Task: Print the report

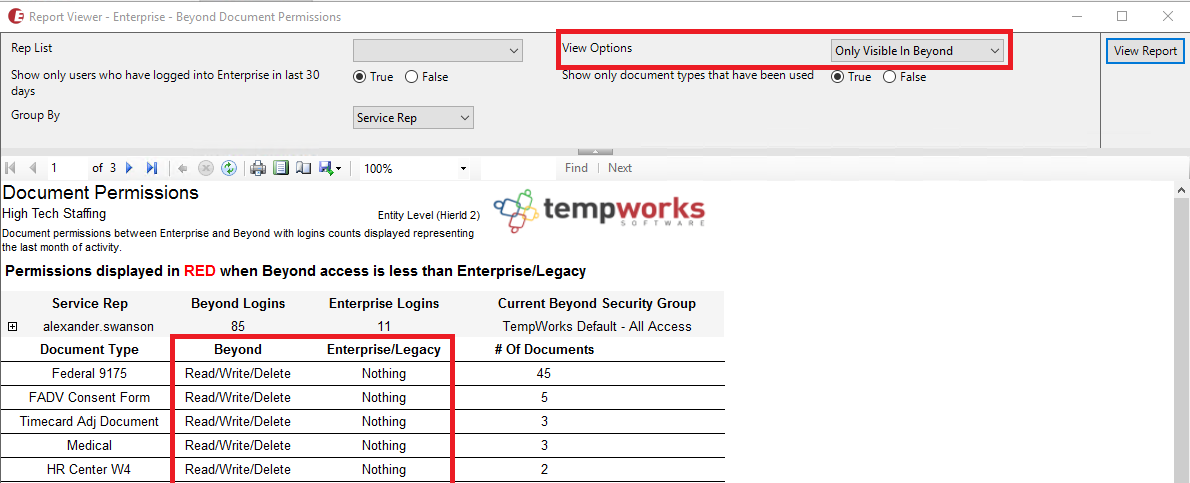Action: 259,168
